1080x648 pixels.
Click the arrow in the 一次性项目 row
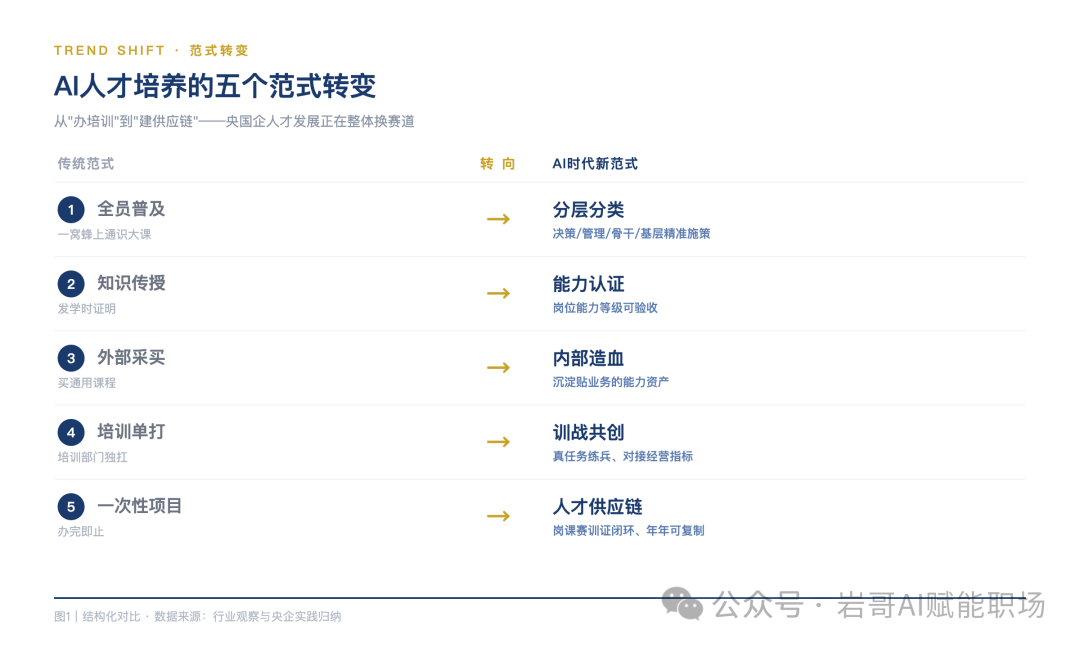pos(498,516)
